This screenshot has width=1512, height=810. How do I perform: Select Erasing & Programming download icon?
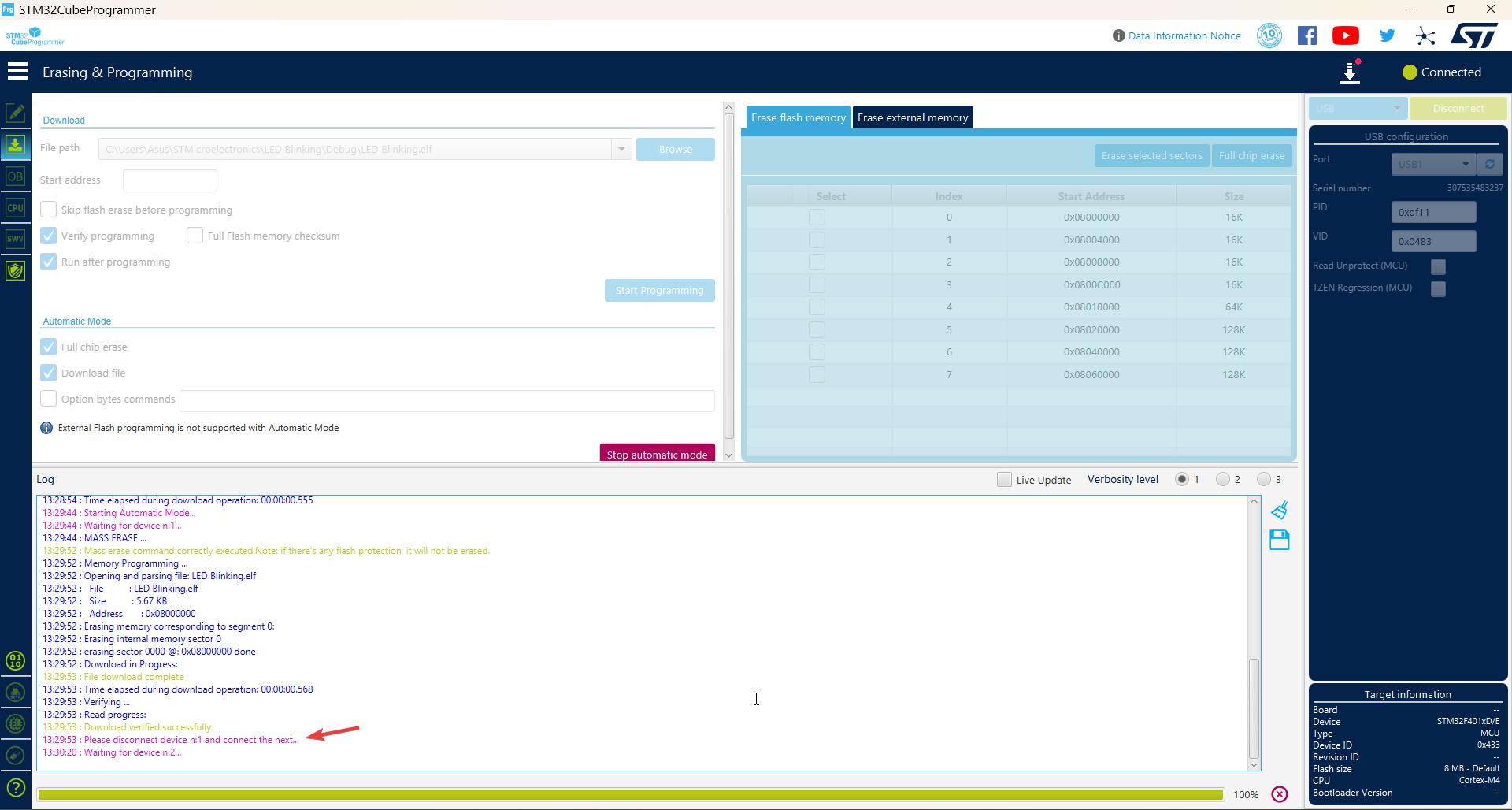tap(16, 144)
